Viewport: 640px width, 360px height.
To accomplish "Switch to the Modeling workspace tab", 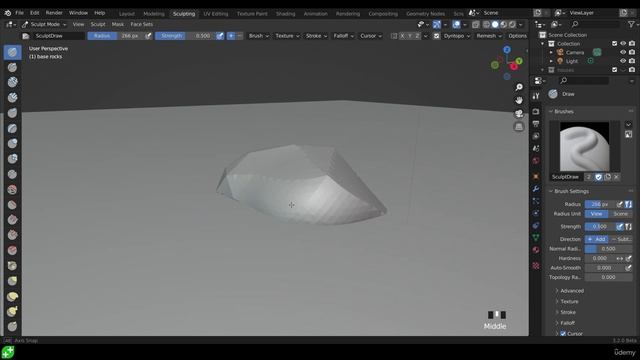I will pyautogui.click(x=154, y=13).
